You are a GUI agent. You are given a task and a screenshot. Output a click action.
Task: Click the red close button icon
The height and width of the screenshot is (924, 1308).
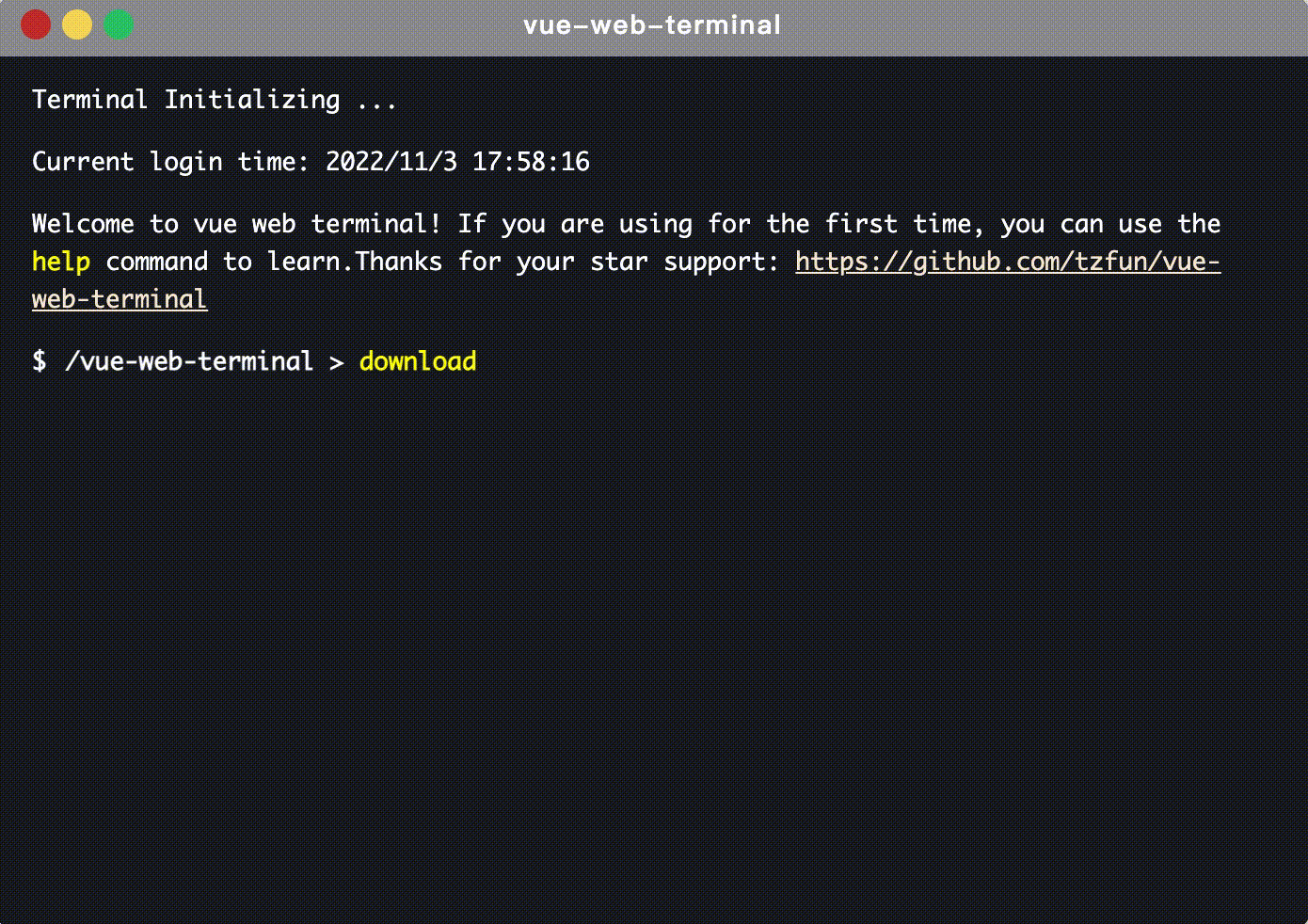(35, 25)
